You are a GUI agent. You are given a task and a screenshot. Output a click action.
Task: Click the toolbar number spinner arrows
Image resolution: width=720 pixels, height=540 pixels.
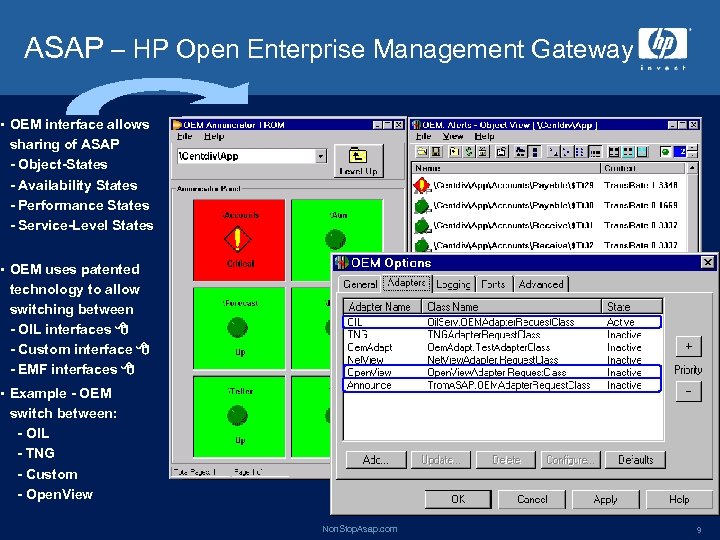pos(692,152)
